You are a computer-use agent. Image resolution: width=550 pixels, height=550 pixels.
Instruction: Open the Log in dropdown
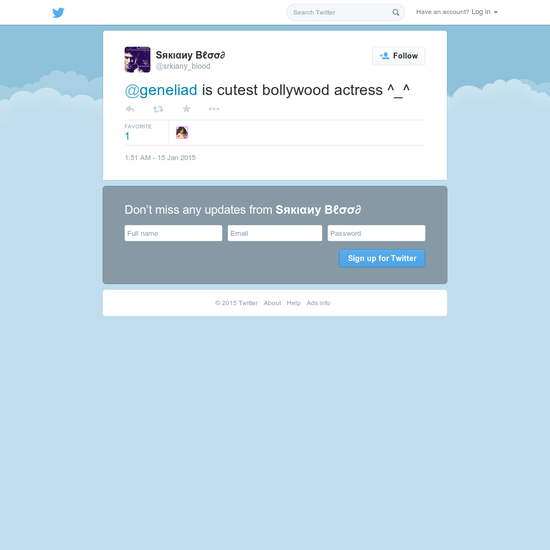[484, 12]
